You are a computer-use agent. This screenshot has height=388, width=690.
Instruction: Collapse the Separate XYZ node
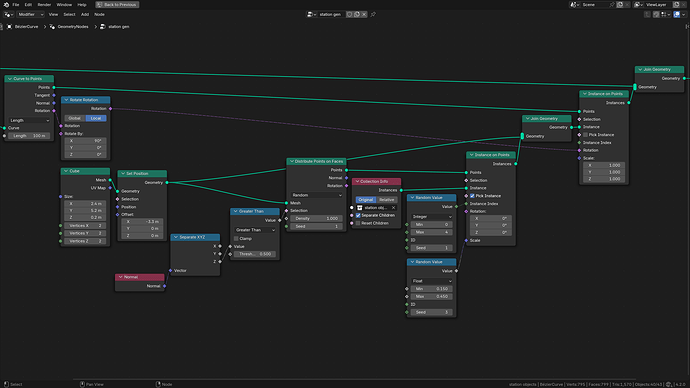176,237
